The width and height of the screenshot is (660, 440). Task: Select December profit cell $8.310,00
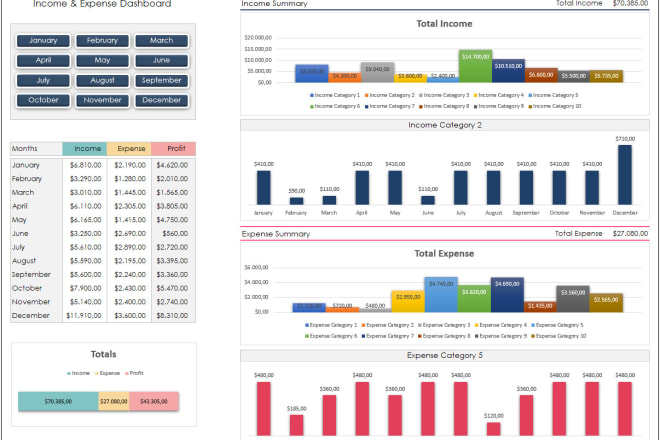tap(172, 316)
